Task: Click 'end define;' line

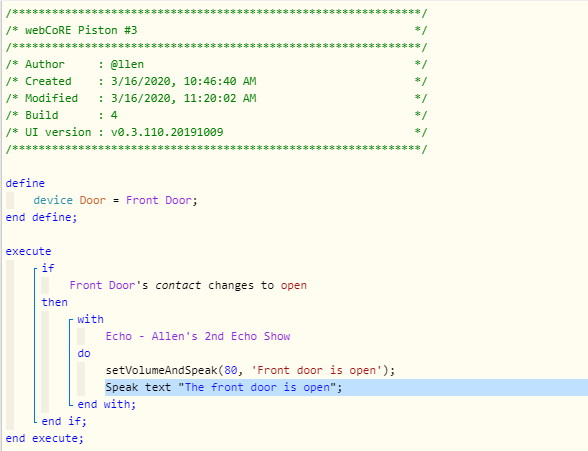Action: 41,217
